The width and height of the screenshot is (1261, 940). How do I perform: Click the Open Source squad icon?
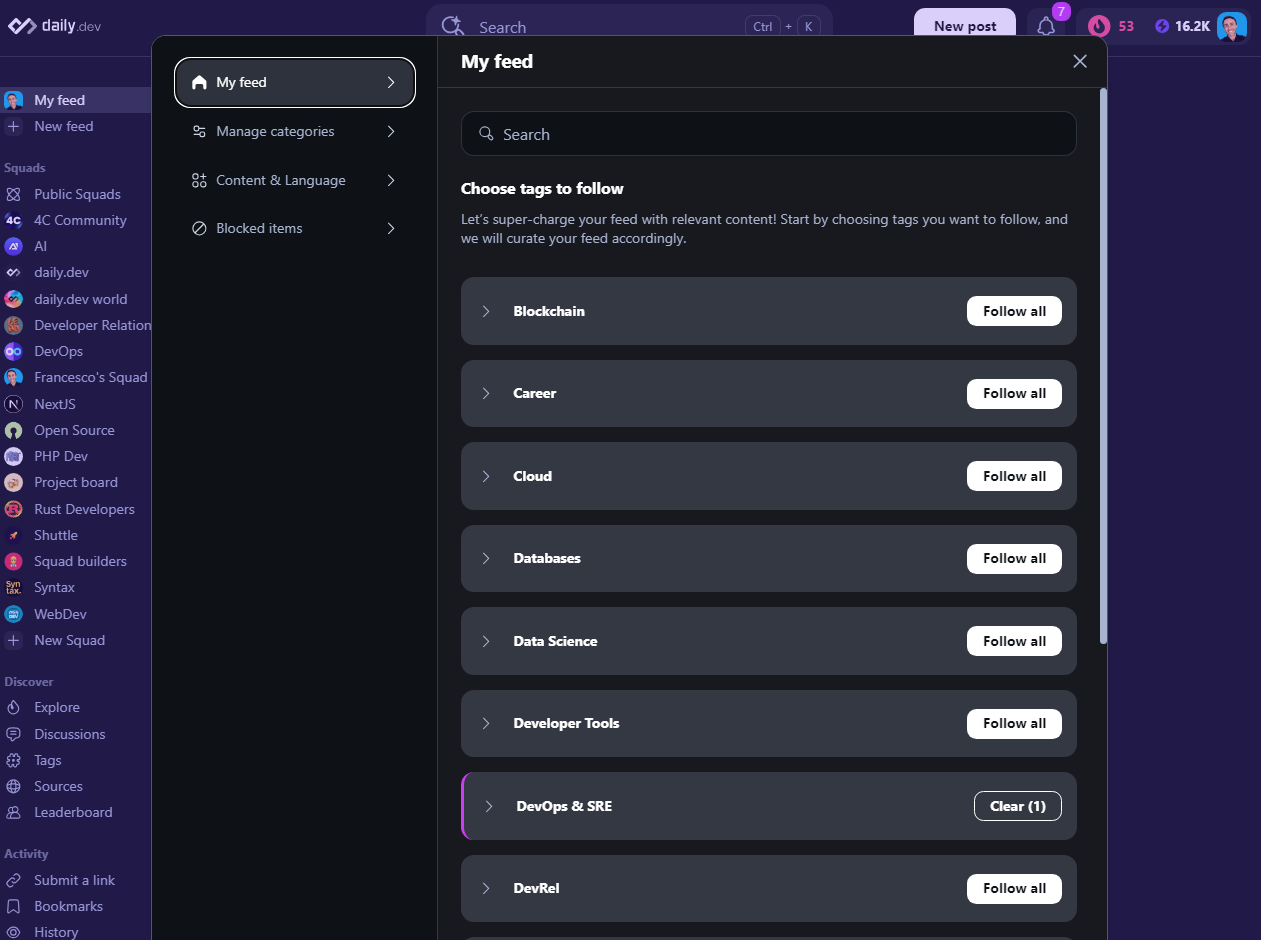13,430
